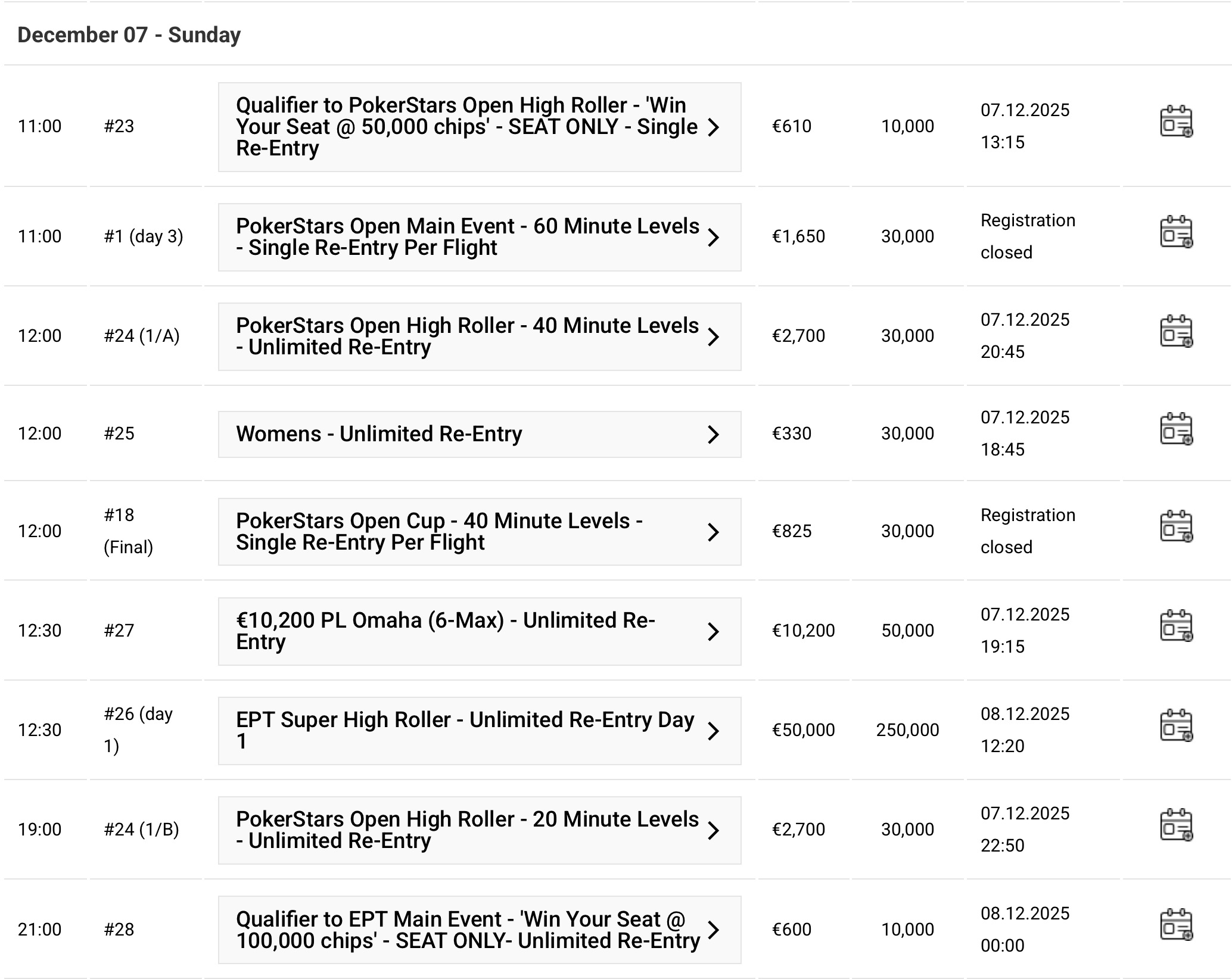Click calendar icon for PokerStars Open Cup Final
Image resolution: width=1232 pixels, height=979 pixels.
pyautogui.click(x=1176, y=527)
